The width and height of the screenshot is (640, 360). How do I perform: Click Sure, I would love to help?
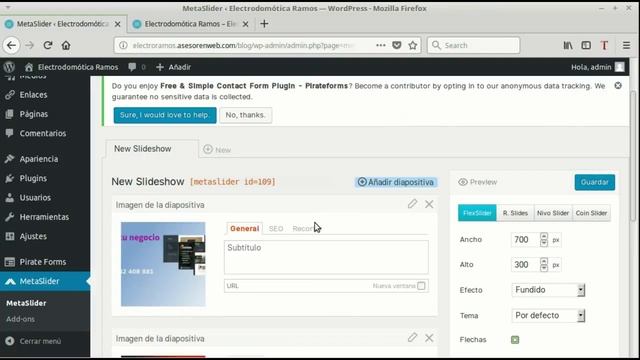165,115
